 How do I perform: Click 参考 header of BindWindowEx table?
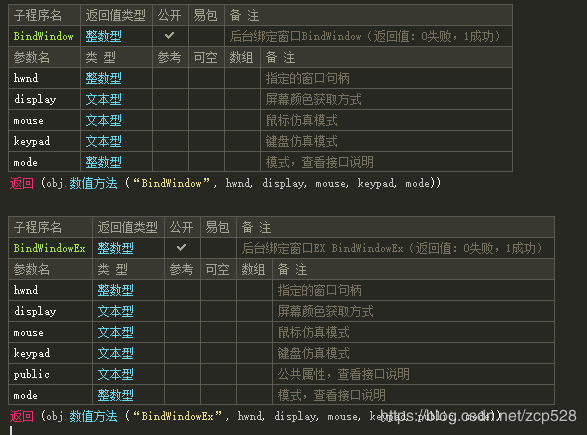pyautogui.click(x=182, y=269)
